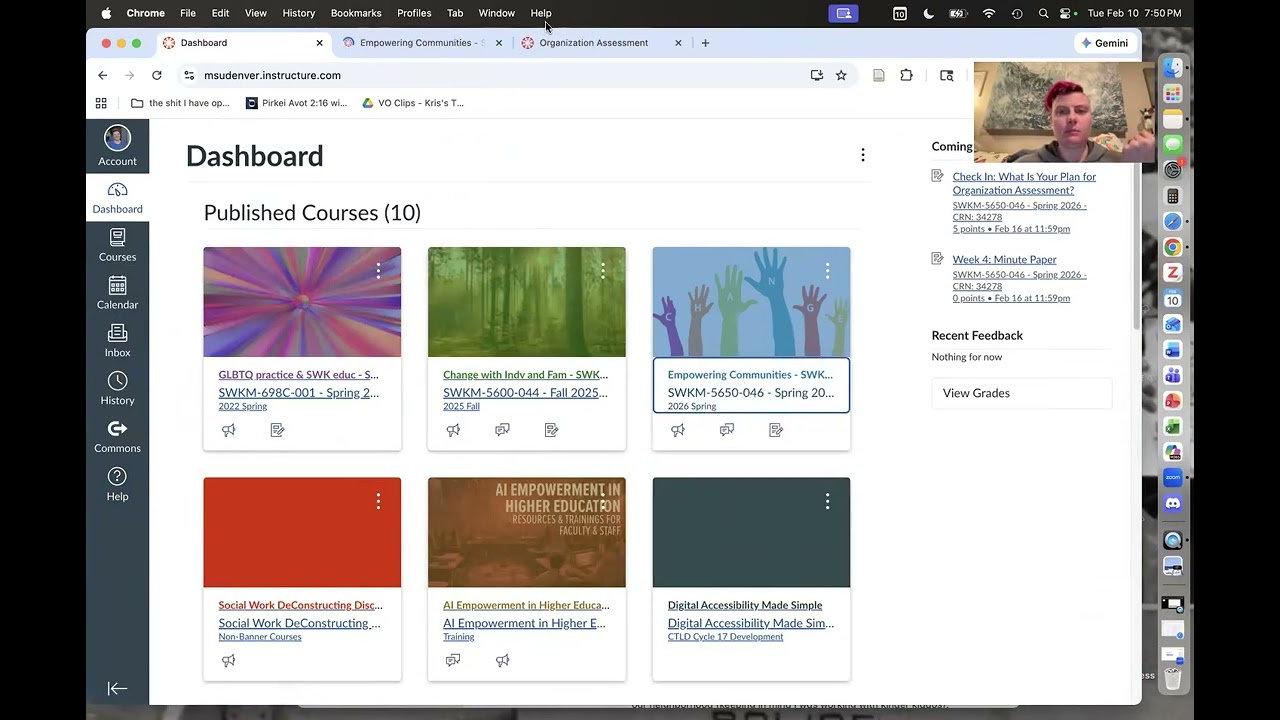Open discussions for Change with Indv course

[x=502, y=430]
